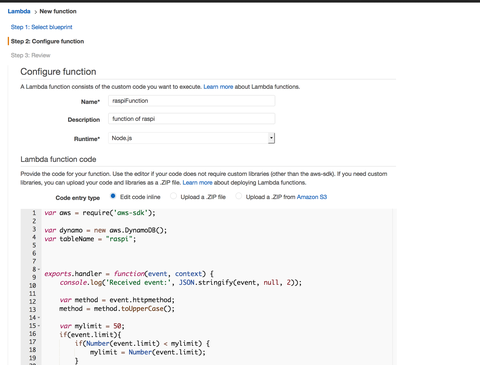Go to Step 1: Select blueprint
The height and width of the screenshot is (365, 480).
[x=41, y=27]
